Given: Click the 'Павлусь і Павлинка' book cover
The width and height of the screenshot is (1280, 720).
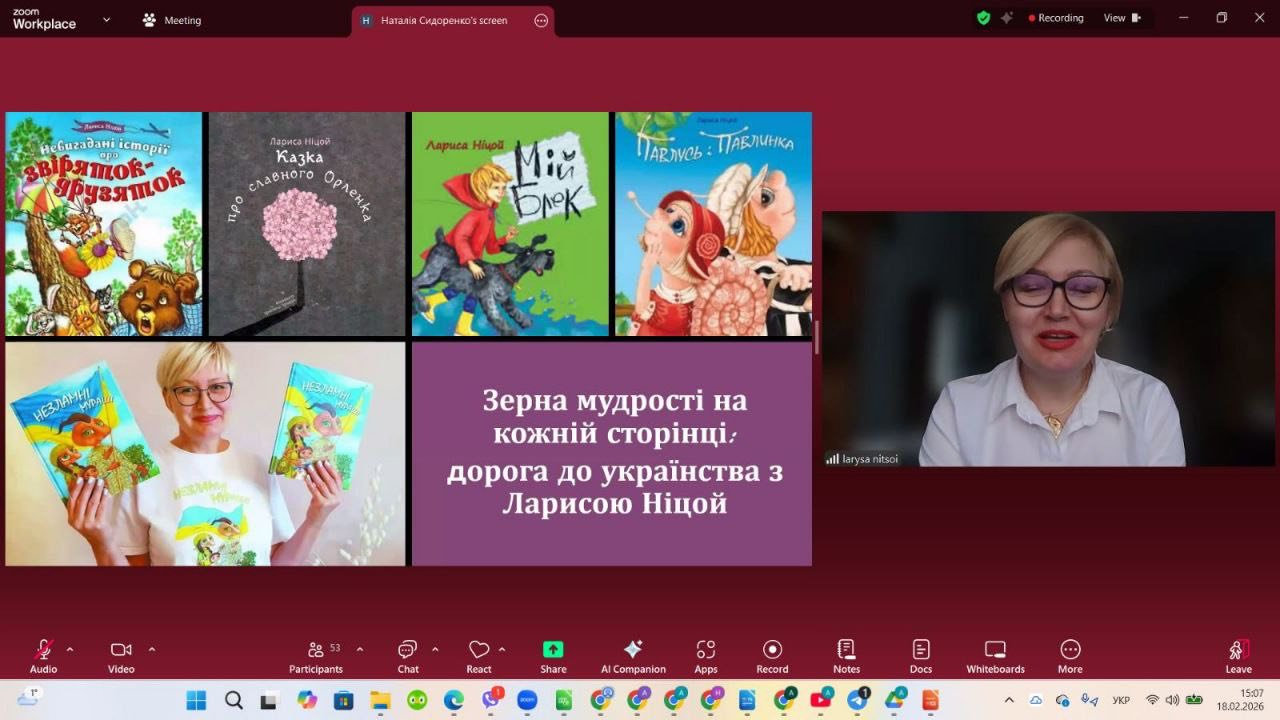Looking at the screenshot, I should (x=713, y=224).
